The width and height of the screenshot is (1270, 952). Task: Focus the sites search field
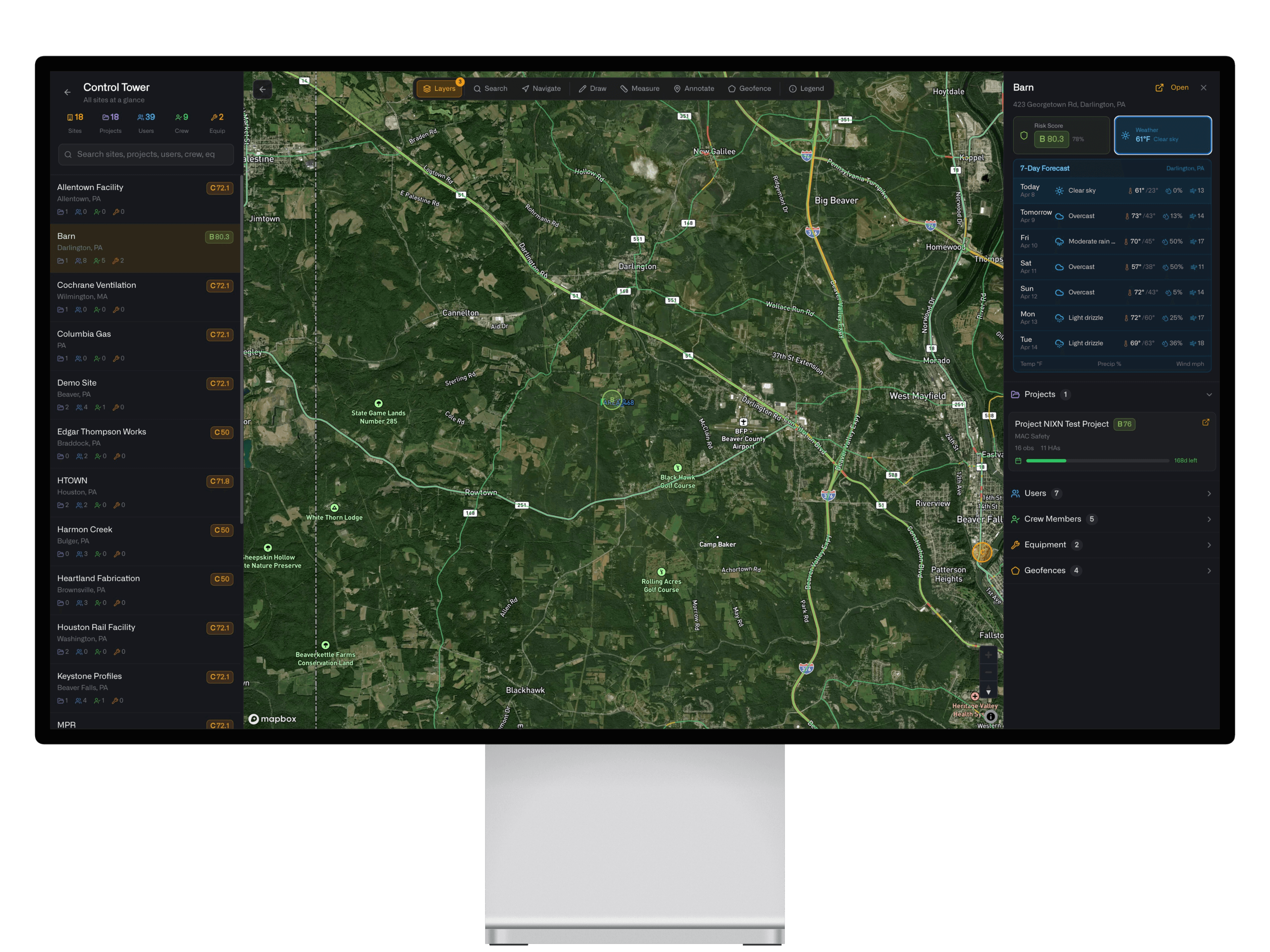click(x=146, y=154)
